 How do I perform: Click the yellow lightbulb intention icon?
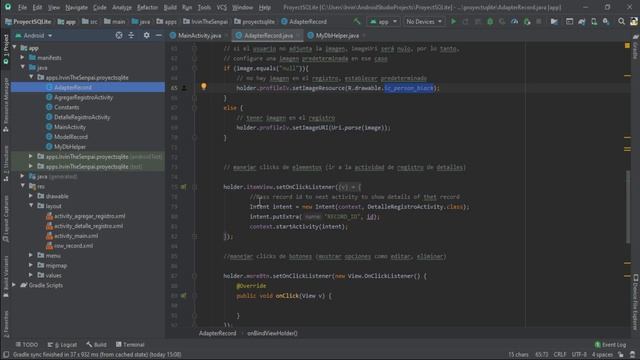(204, 86)
